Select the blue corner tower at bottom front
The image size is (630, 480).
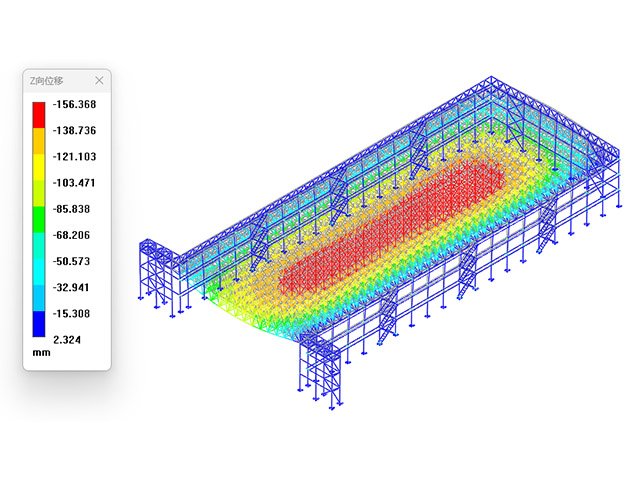click(x=320, y=365)
